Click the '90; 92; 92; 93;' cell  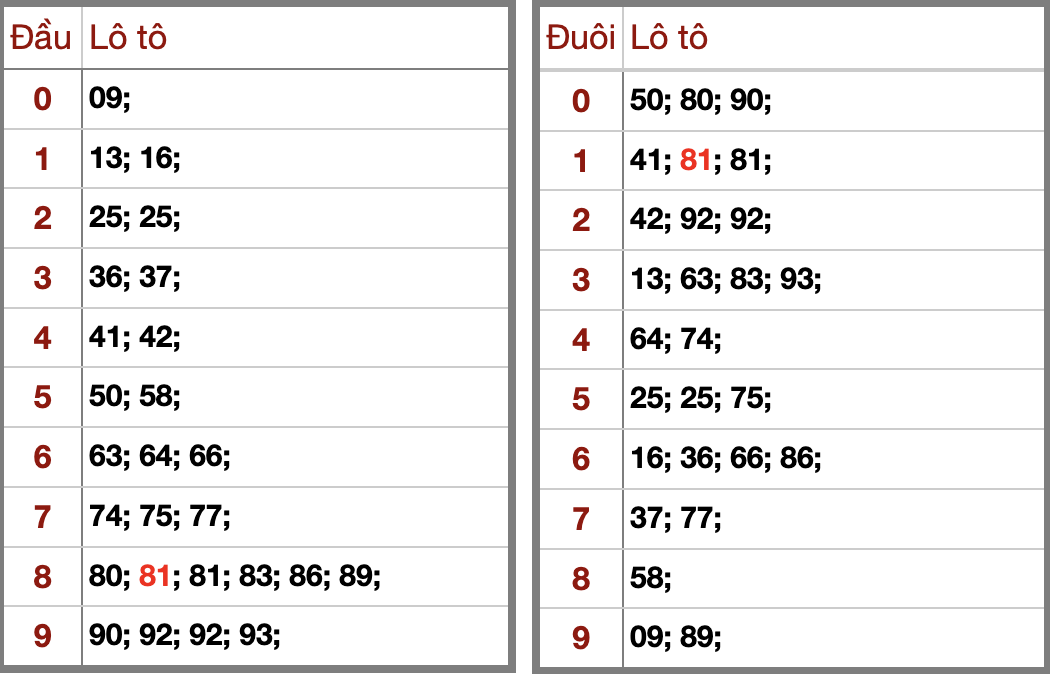point(185,635)
